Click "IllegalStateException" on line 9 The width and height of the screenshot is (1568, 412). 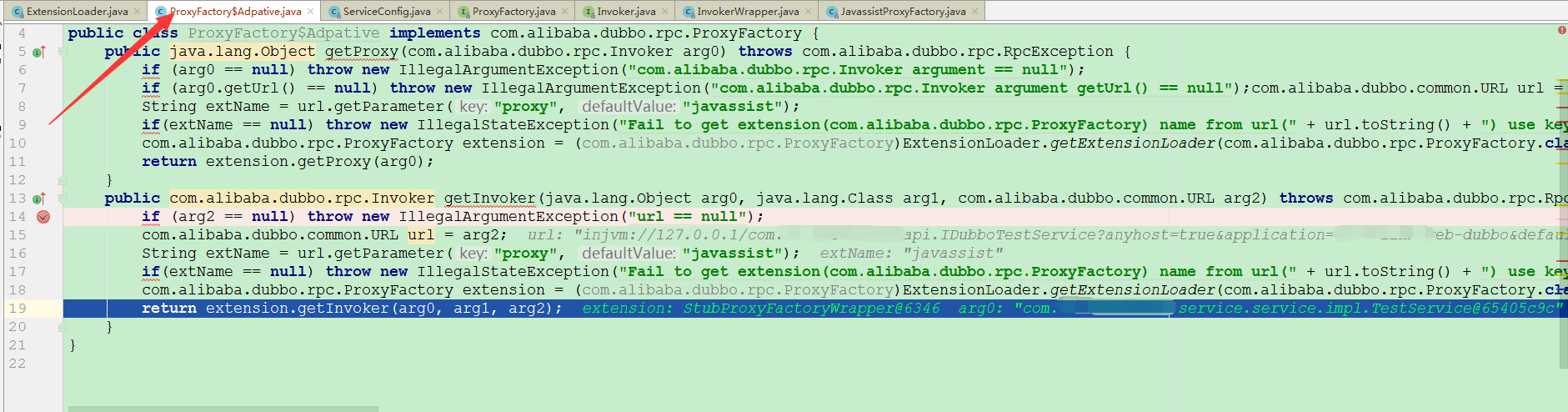tap(513, 125)
